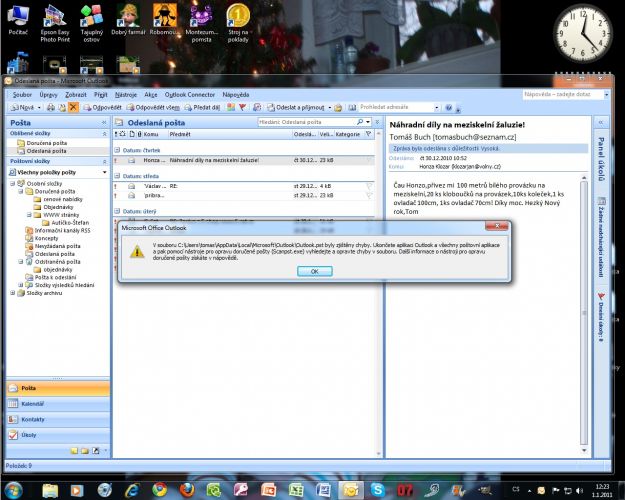This screenshot has width=625, height=500.
Task: Open the Windows Start button
Action: (14, 490)
